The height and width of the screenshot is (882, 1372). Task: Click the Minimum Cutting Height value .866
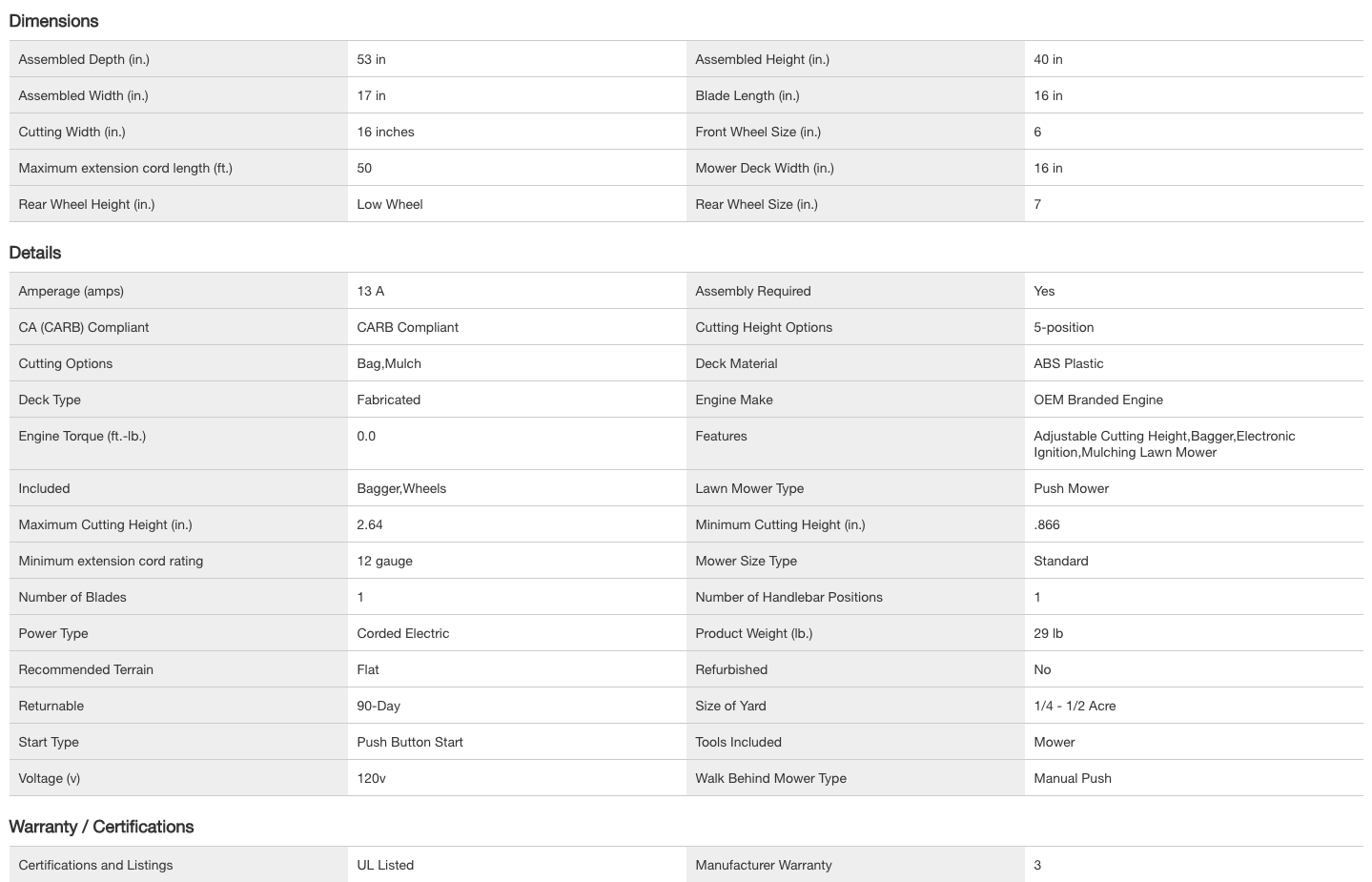click(x=1046, y=524)
